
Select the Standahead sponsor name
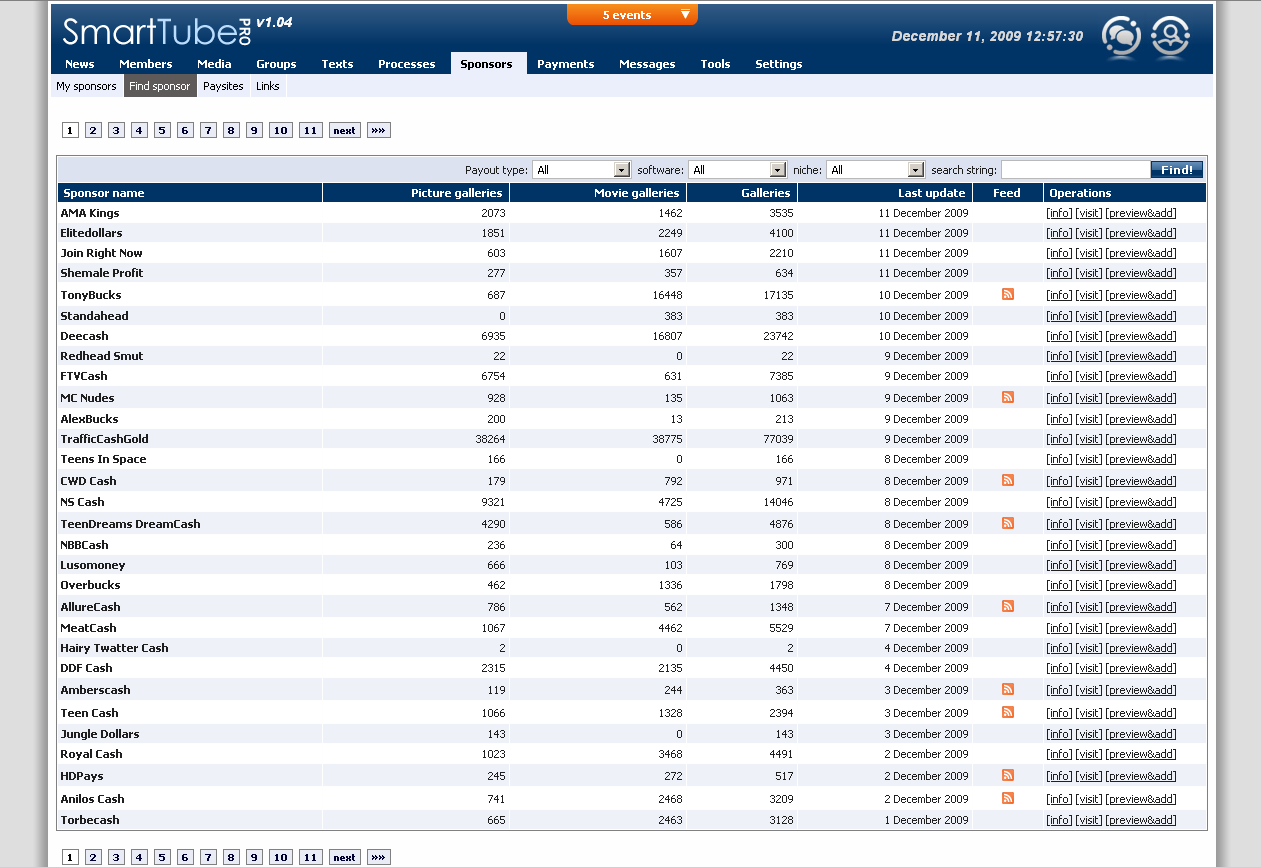tap(94, 316)
